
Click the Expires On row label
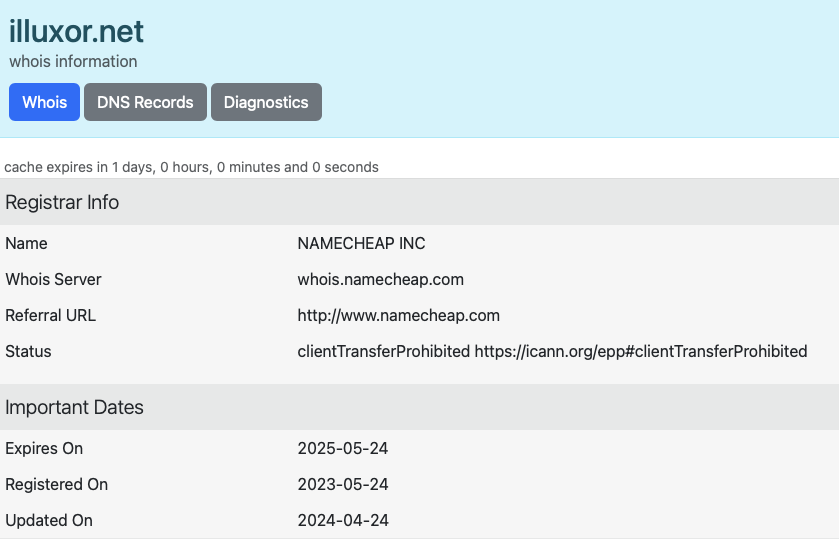tap(44, 449)
